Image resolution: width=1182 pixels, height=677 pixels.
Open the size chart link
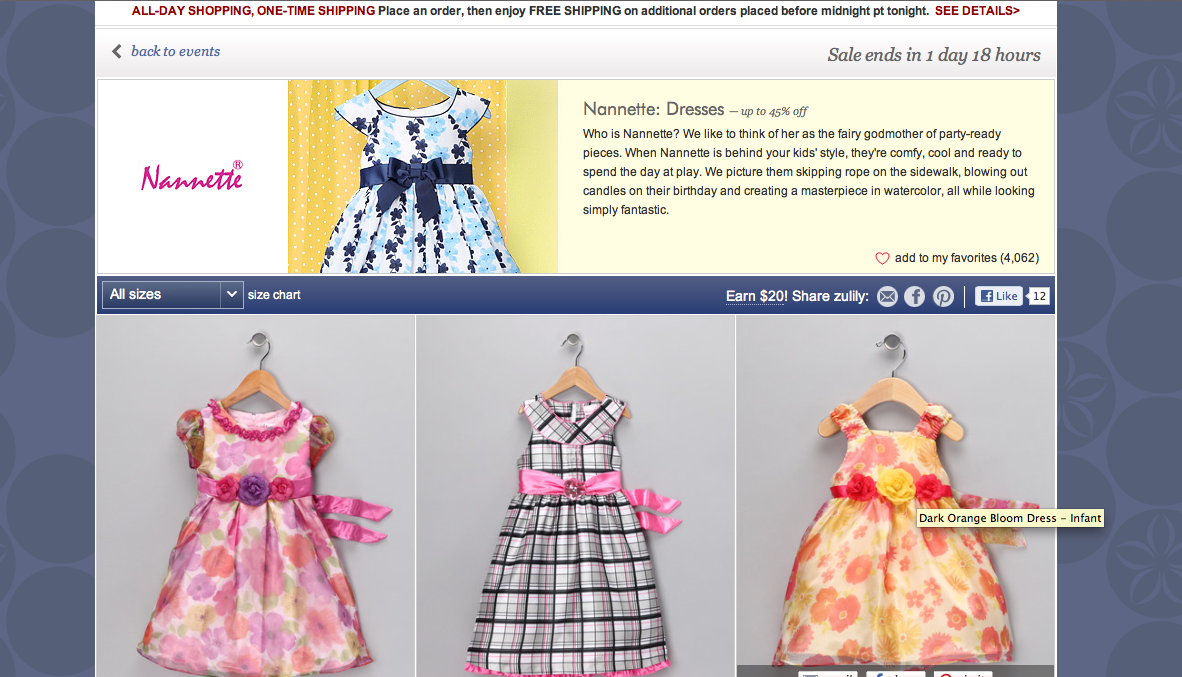274,295
